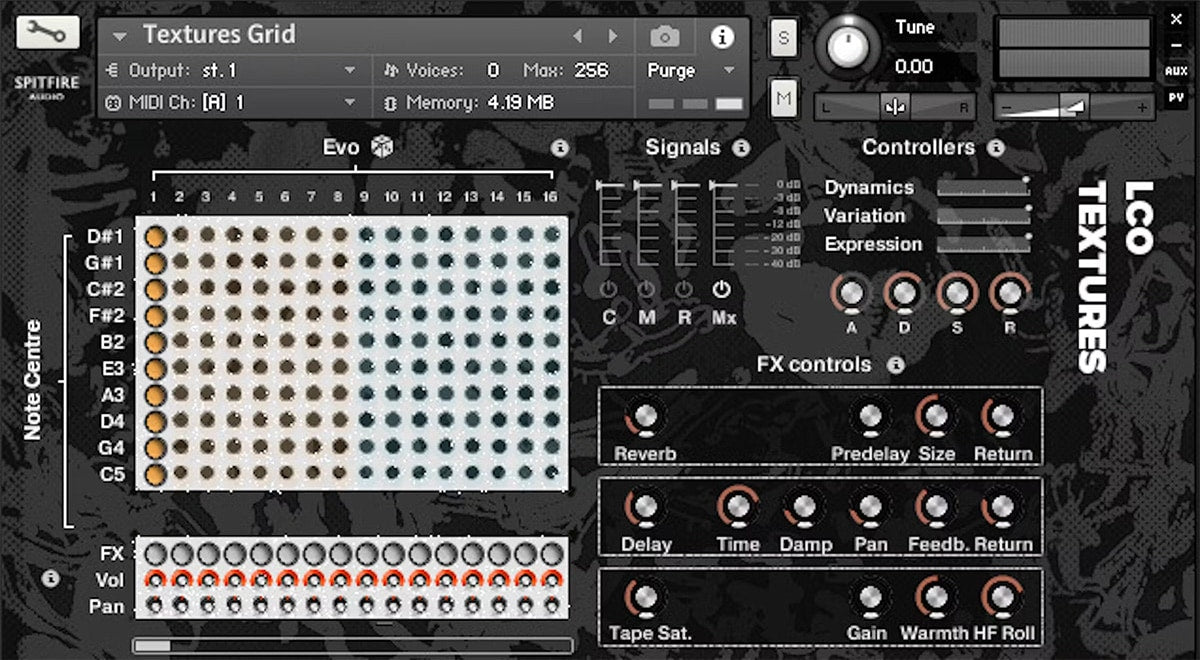Go to the next instrument arrow
This screenshot has height=660, width=1200.
[x=613, y=37]
